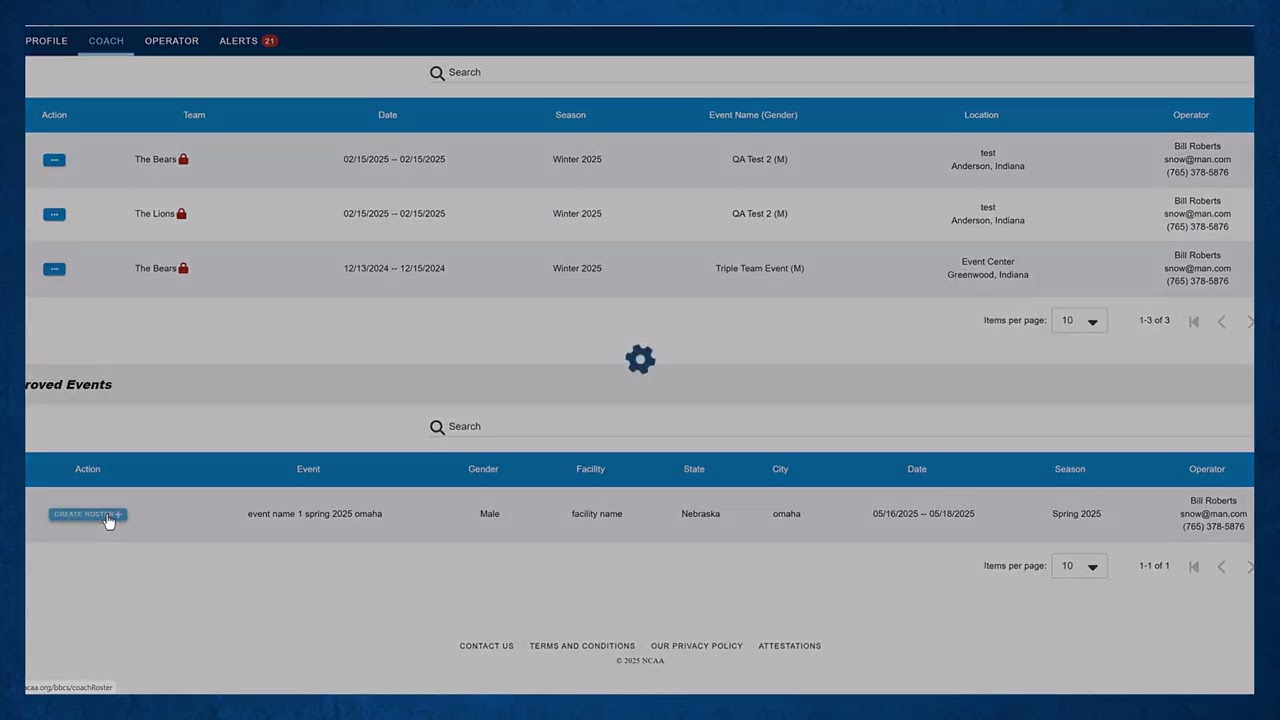The width and height of the screenshot is (1280, 720).
Task: Sort top table by Location header
Action: [981, 115]
